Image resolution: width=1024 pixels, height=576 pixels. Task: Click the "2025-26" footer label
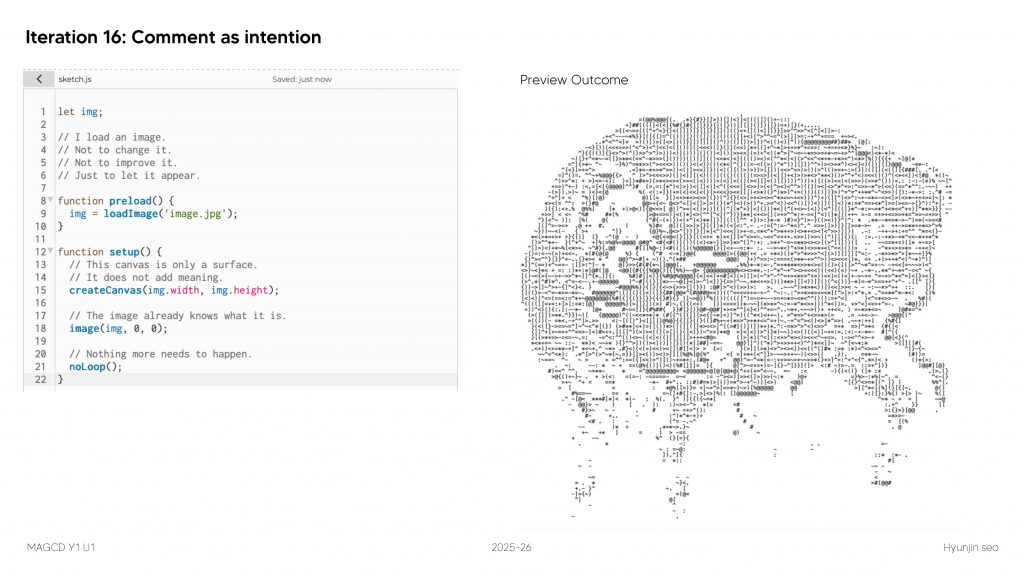[x=512, y=548]
